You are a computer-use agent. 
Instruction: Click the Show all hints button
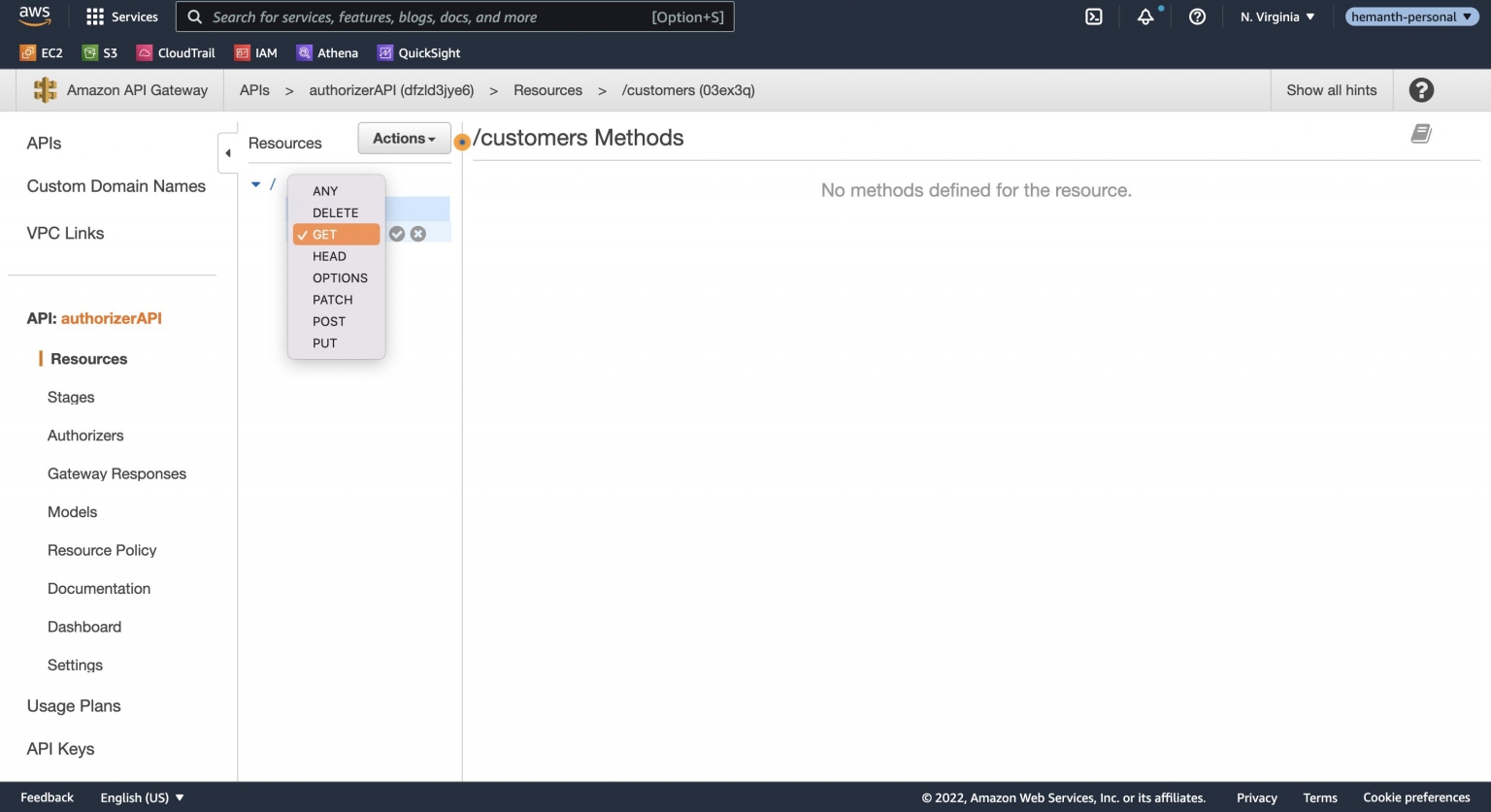1332,89
